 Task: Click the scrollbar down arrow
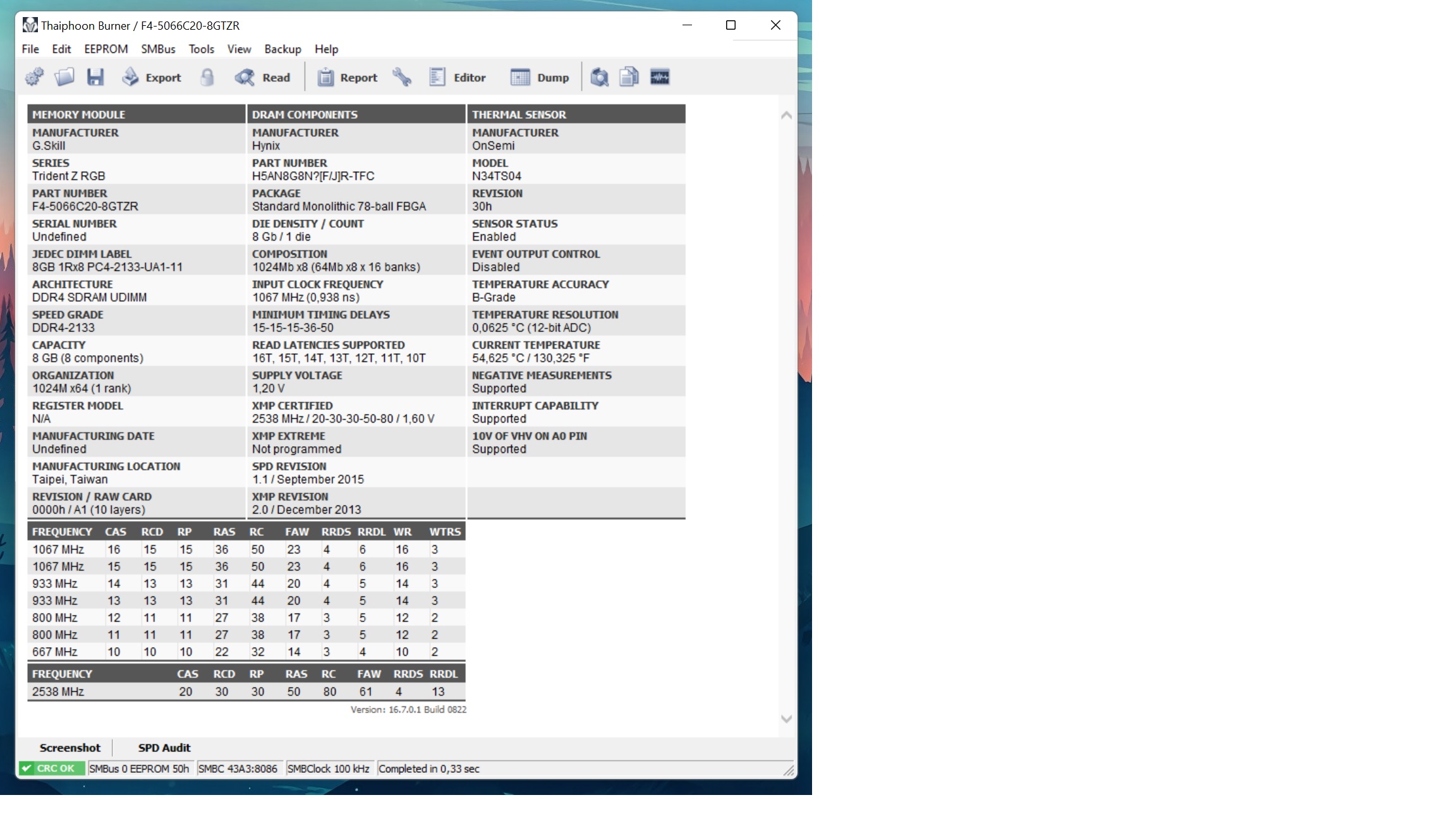tap(786, 719)
